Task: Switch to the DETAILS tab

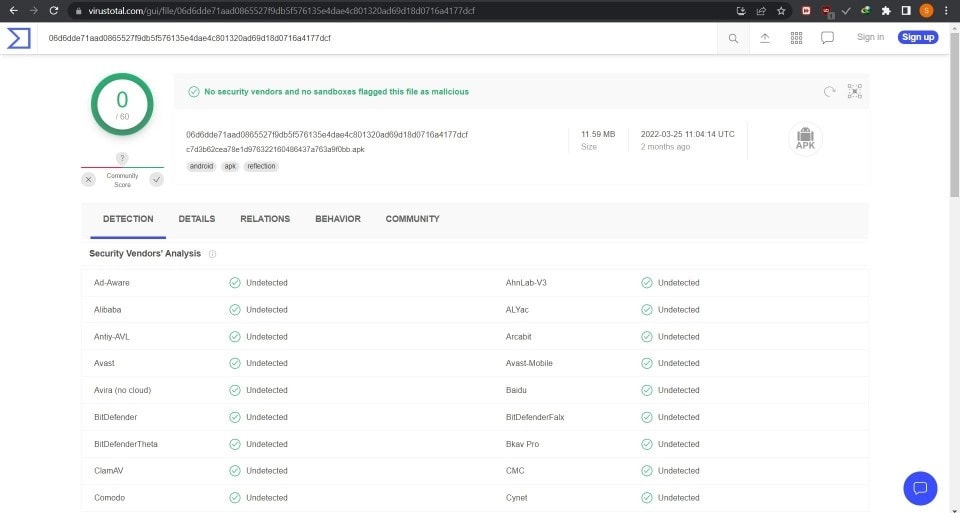Action: 197,219
